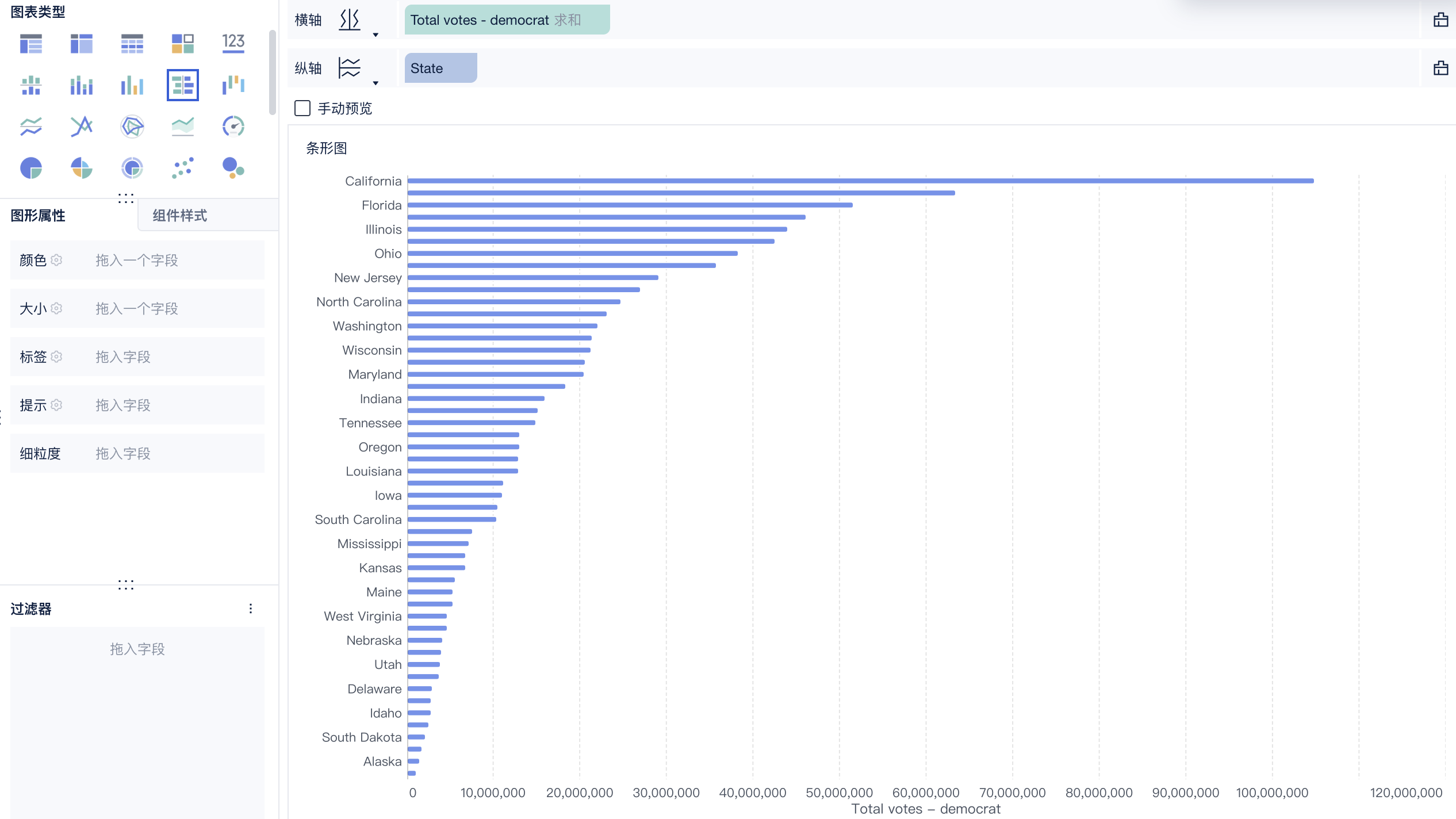Viewport: 1456px width, 819px height.
Task: Click the chart type panel scrollbar
Action: pos(273,72)
